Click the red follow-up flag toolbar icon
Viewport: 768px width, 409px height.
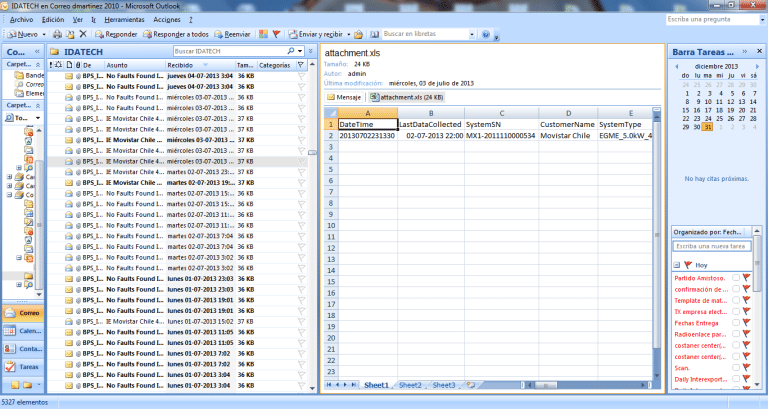coord(276,34)
